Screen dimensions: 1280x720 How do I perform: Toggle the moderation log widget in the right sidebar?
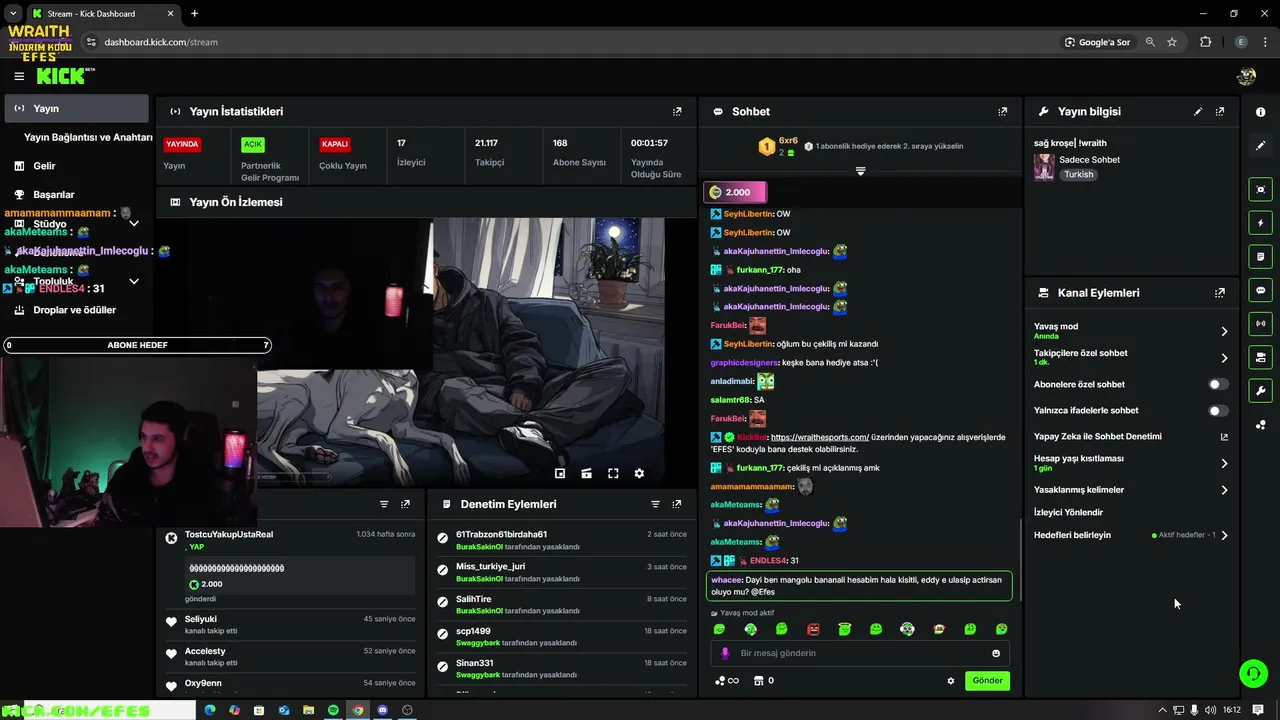1260,257
